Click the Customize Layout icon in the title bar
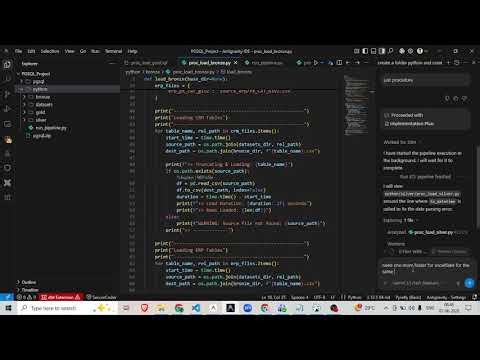 (x=356, y=51)
